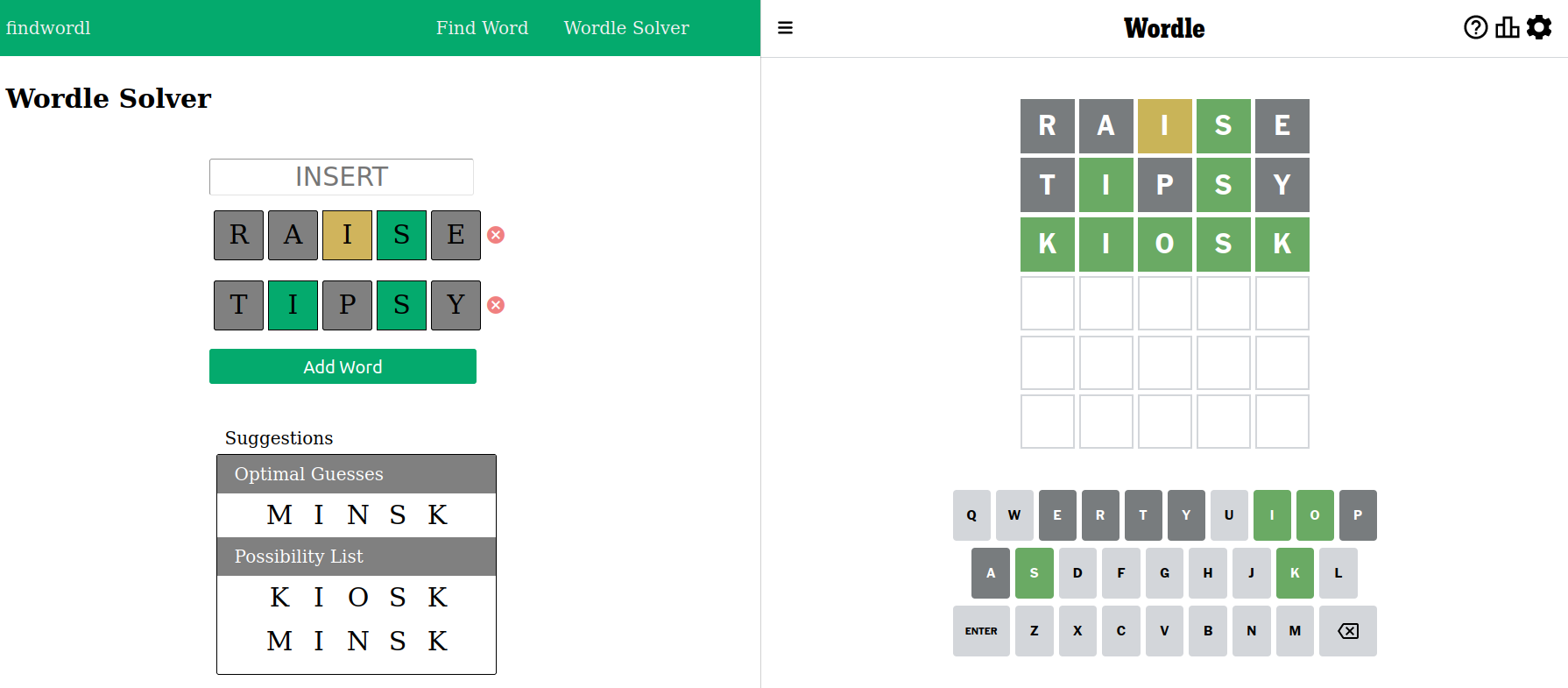Click the O tile in Wordle KIOSK row
The image size is (1568, 688).
click(x=1165, y=244)
